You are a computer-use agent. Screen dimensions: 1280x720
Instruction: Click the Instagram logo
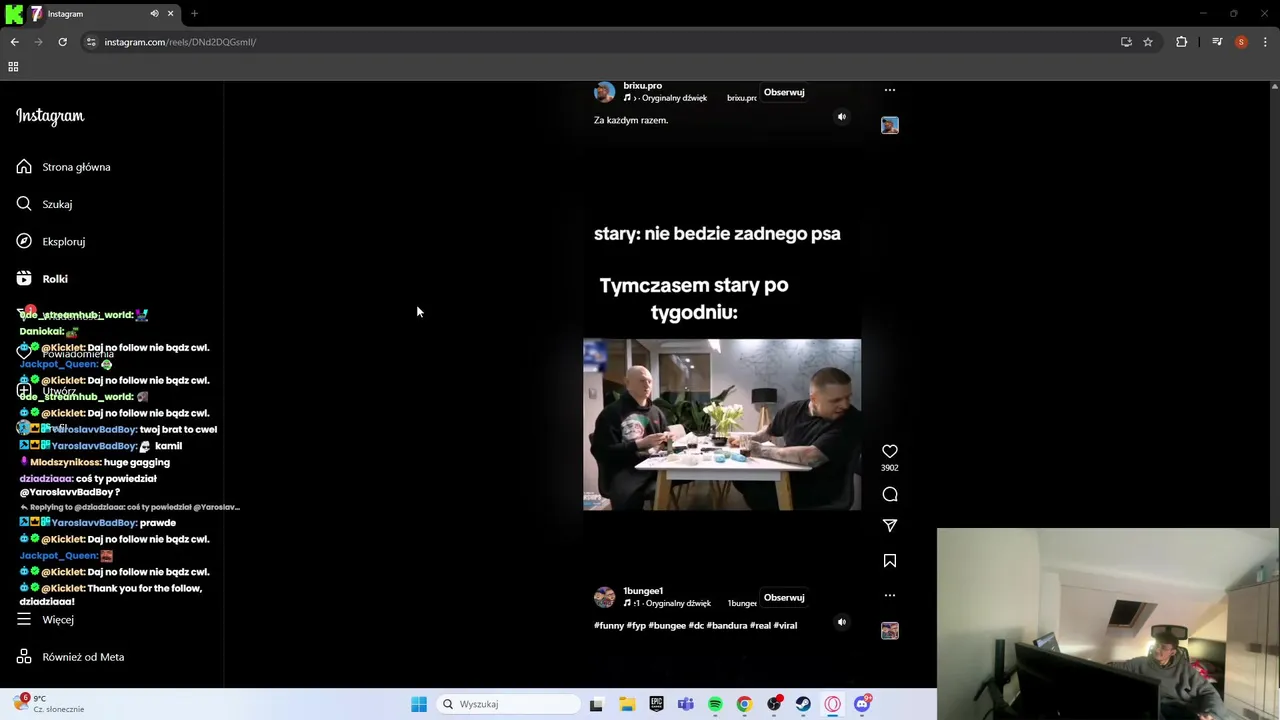pyautogui.click(x=50, y=116)
